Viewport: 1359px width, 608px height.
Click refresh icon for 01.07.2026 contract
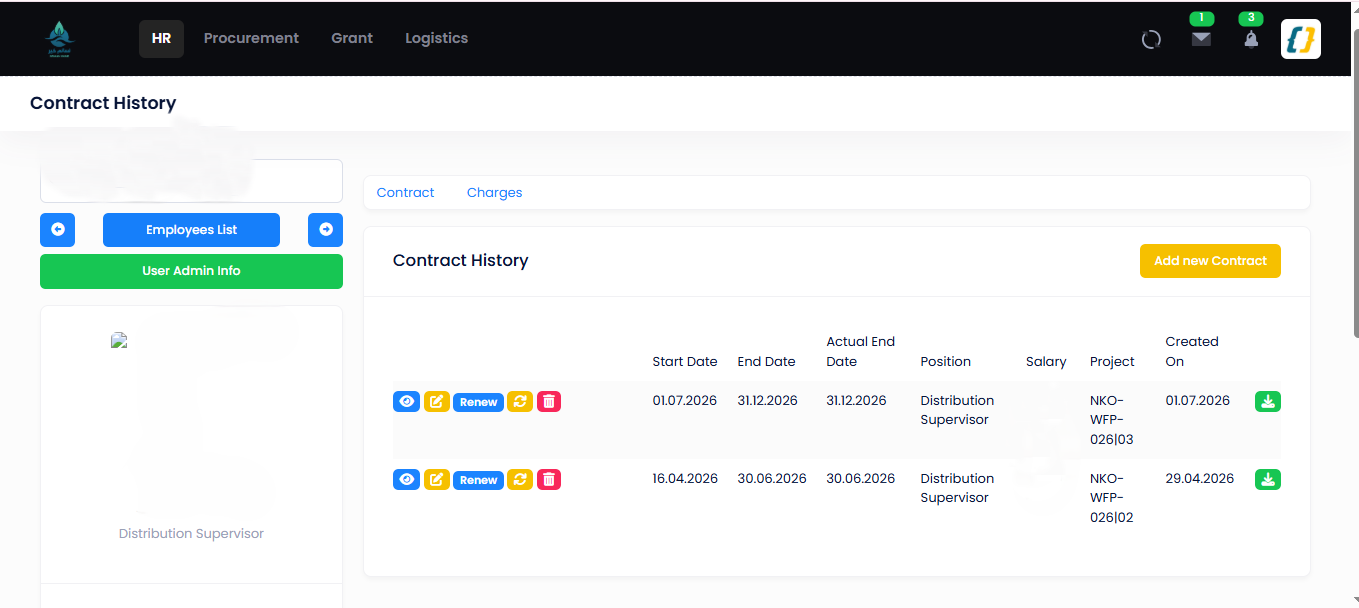(x=520, y=401)
